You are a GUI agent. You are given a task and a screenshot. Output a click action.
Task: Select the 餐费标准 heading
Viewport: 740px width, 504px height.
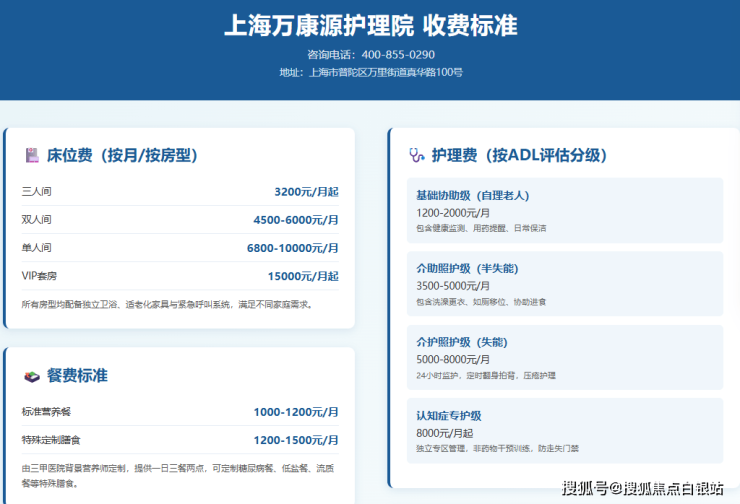click(77, 376)
